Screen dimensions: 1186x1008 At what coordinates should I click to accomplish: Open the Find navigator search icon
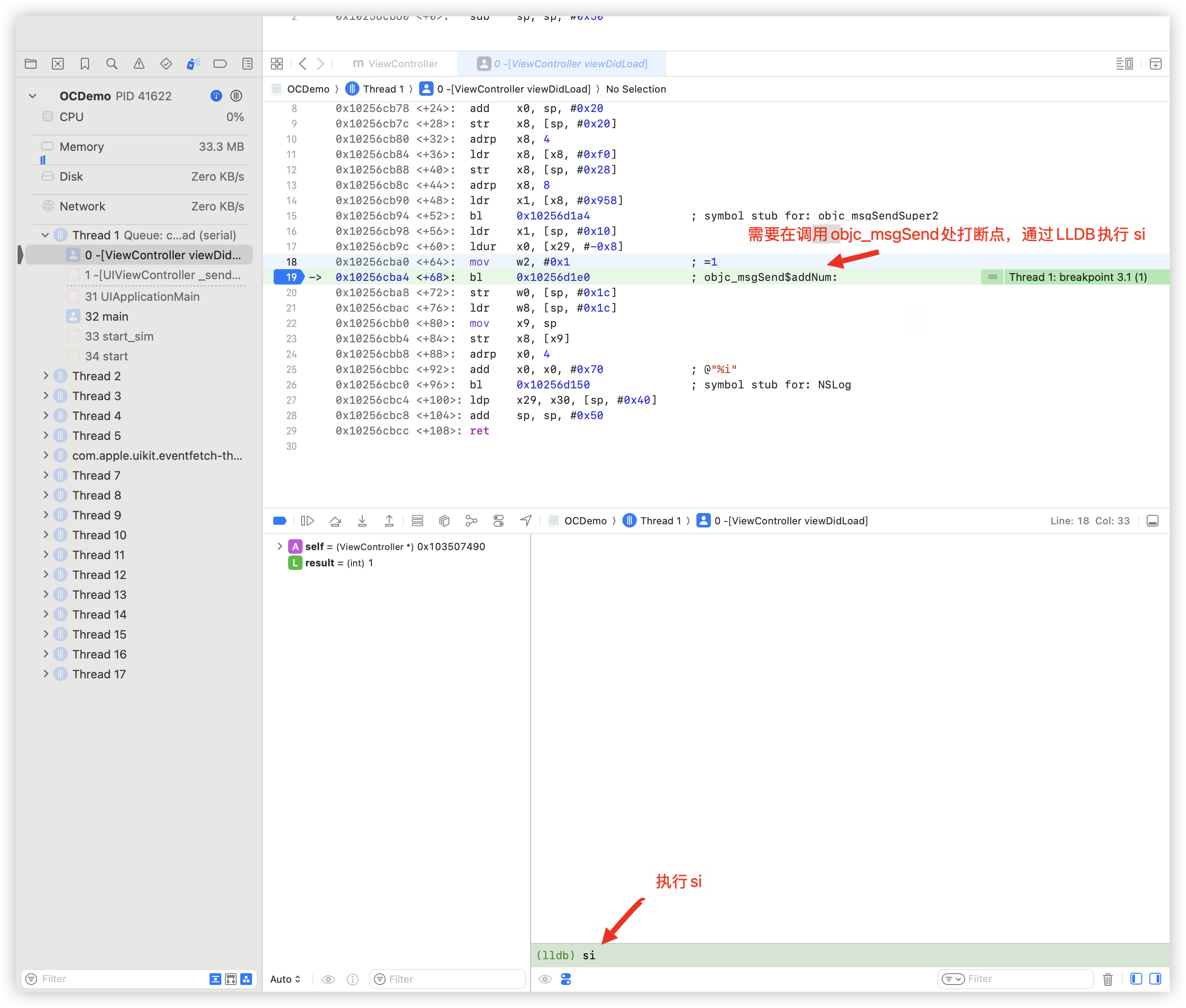point(112,63)
